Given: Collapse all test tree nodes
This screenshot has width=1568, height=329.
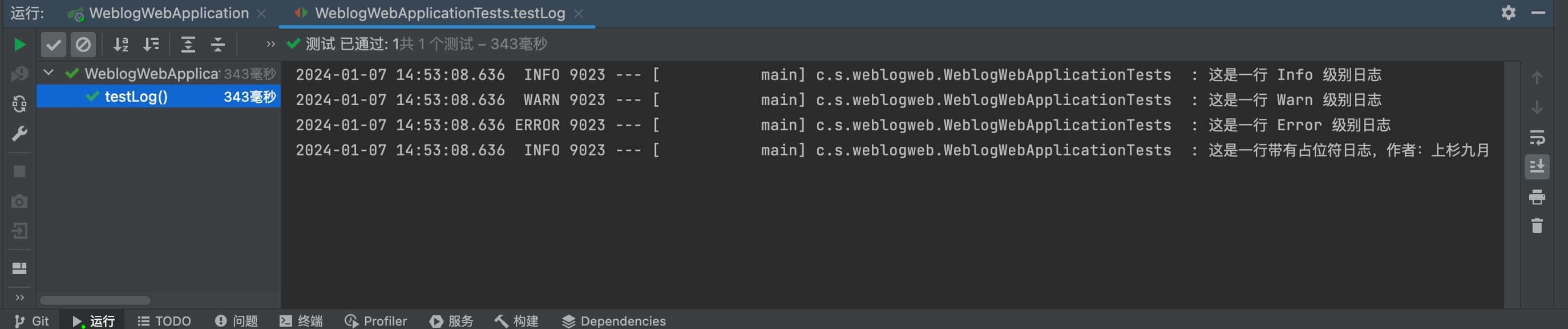Looking at the screenshot, I should (218, 45).
